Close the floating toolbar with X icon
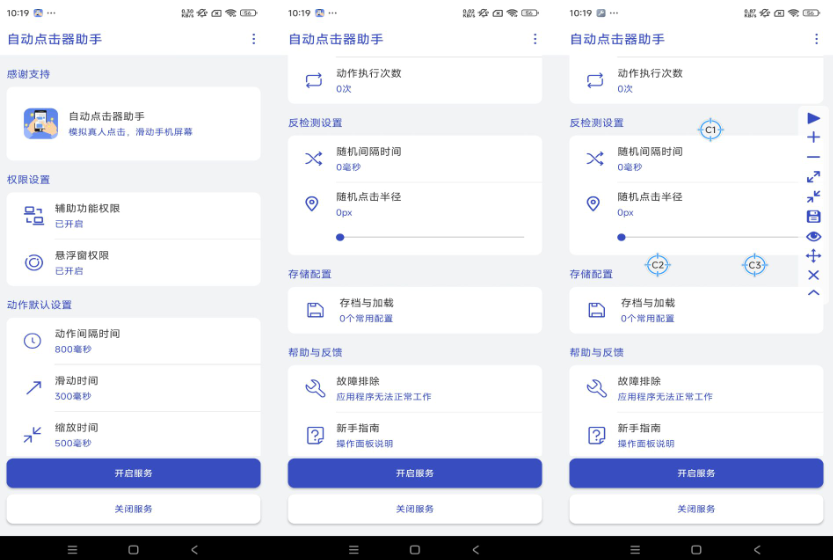This screenshot has width=833, height=560. click(x=813, y=275)
